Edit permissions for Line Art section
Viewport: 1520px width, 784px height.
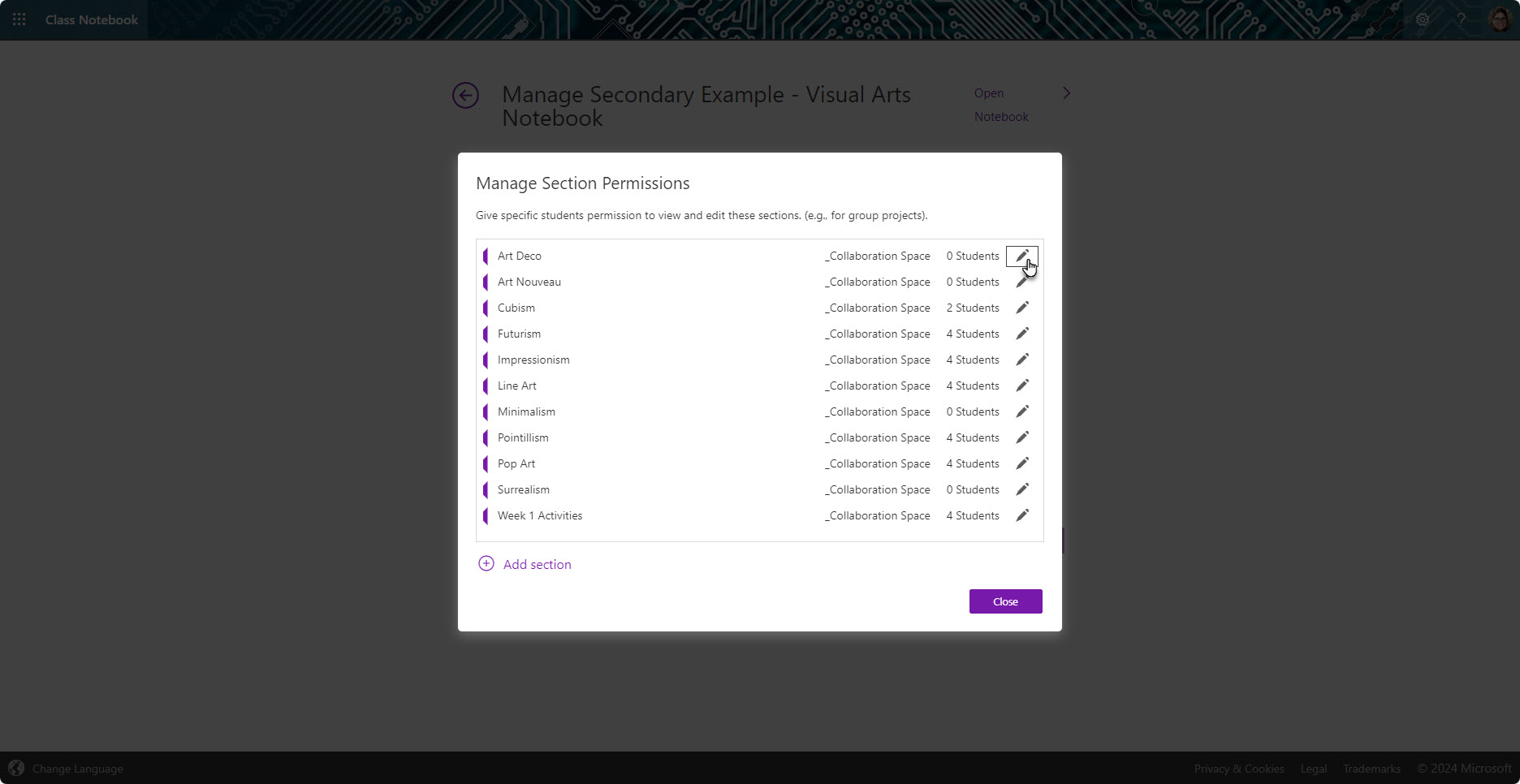click(1022, 386)
